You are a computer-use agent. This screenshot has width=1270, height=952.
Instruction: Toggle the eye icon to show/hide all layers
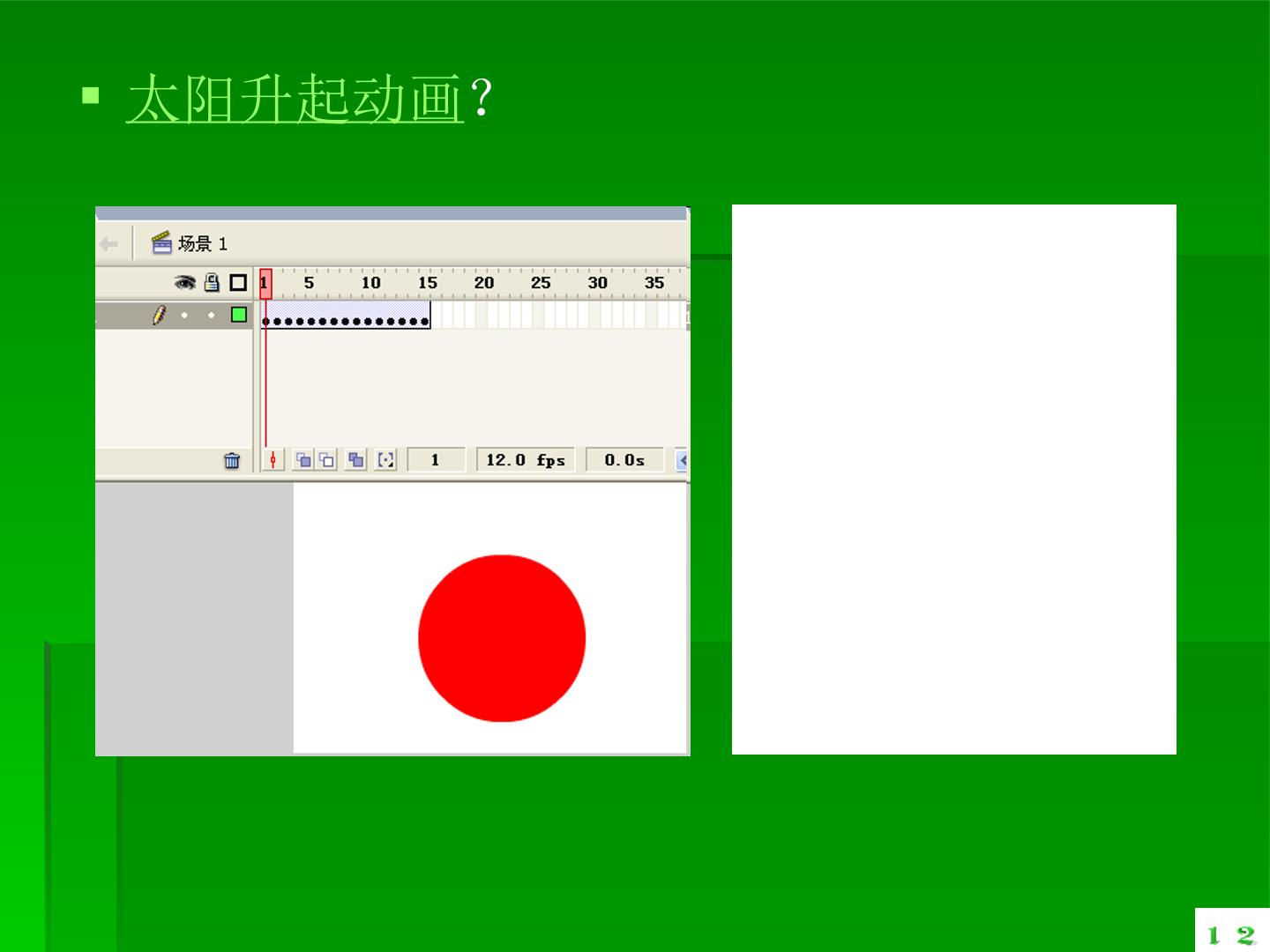pos(184,282)
